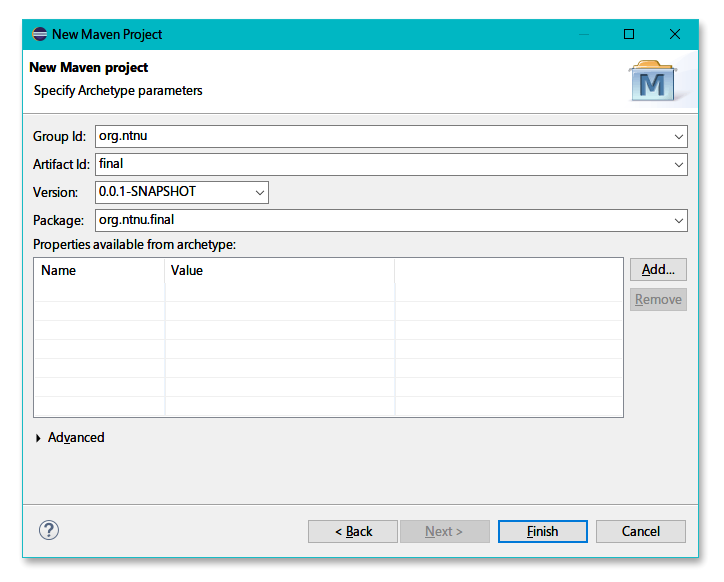Open the Artifact Id dropdown arrow
Screen dimensions: 724x582
pos(678,164)
